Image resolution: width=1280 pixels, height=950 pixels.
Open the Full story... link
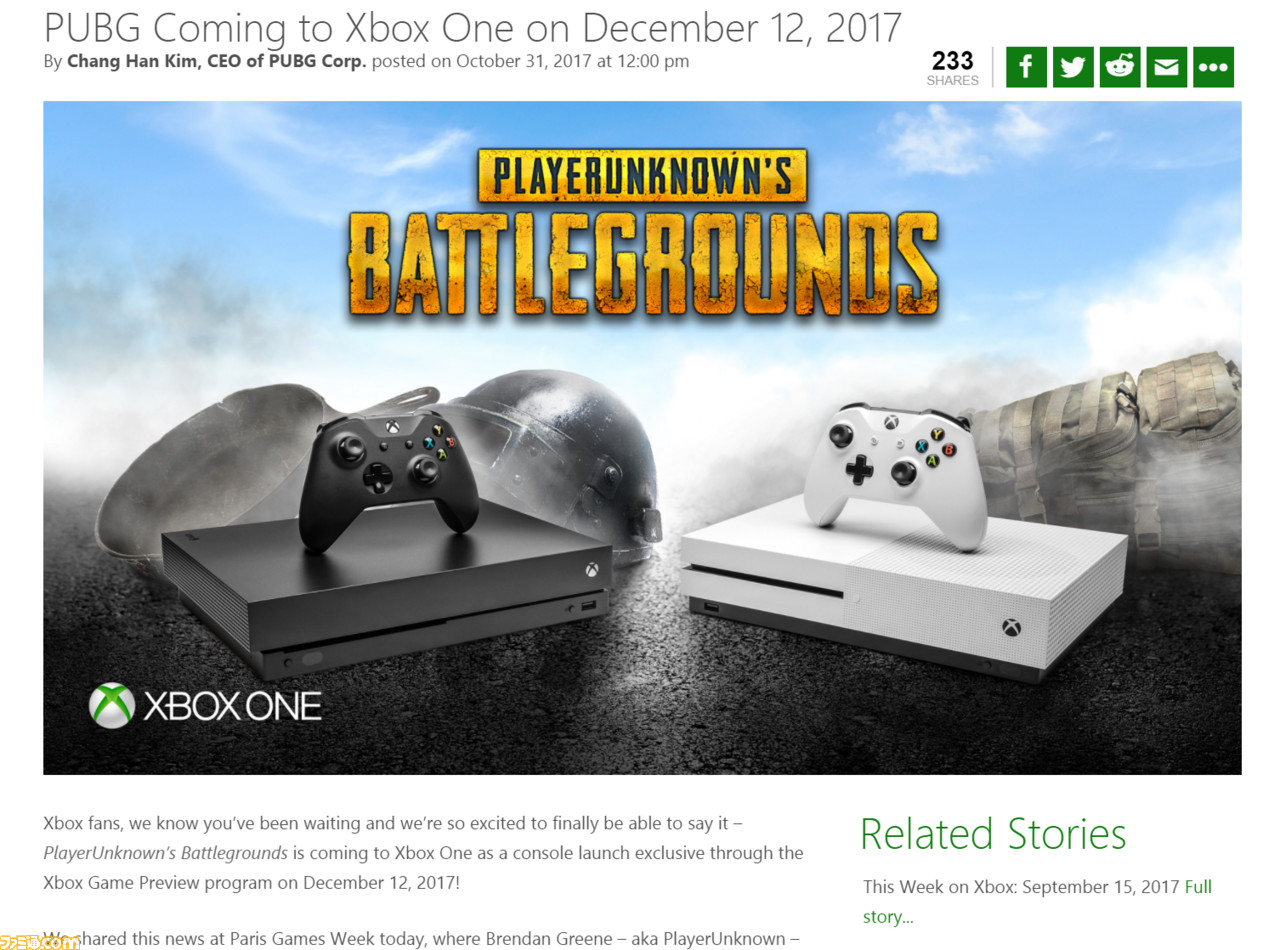(1037, 902)
